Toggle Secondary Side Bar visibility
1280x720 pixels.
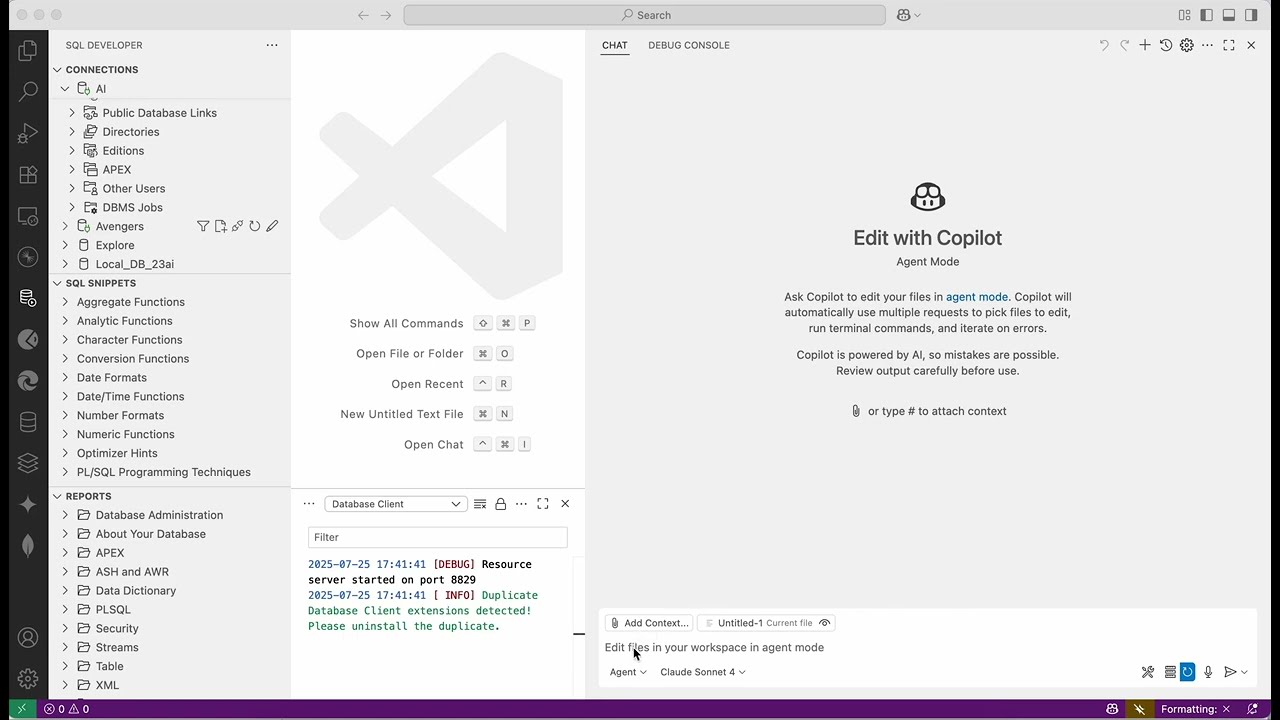coord(1251,15)
